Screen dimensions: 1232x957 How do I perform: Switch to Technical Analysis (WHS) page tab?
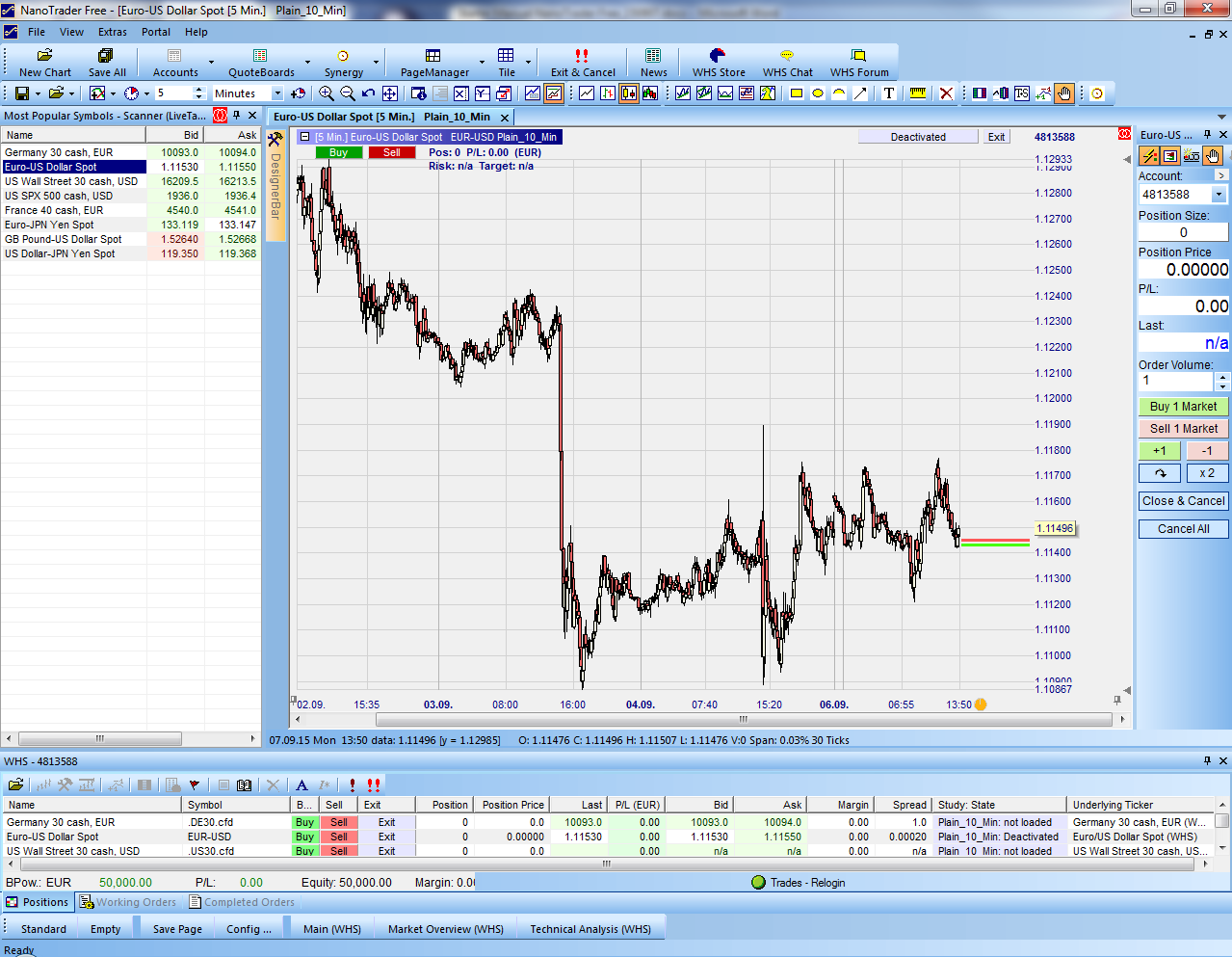590,929
